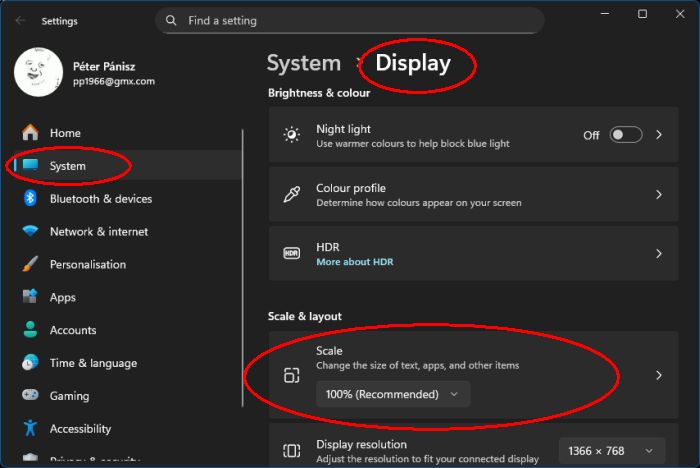Open the More about HDR link

[x=354, y=262]
